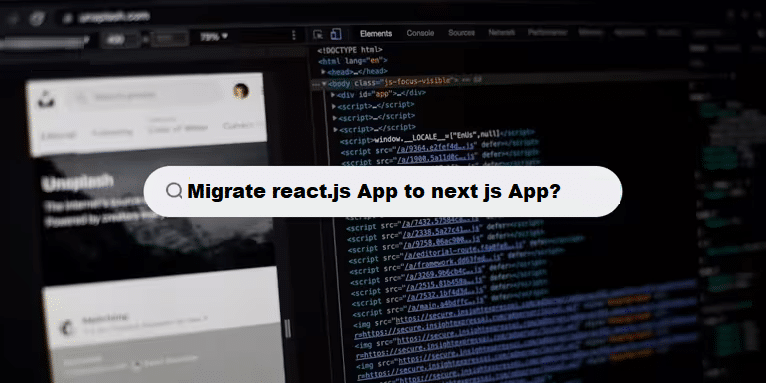Open the /a/9758.06ac908 script link

click(442, 241)
